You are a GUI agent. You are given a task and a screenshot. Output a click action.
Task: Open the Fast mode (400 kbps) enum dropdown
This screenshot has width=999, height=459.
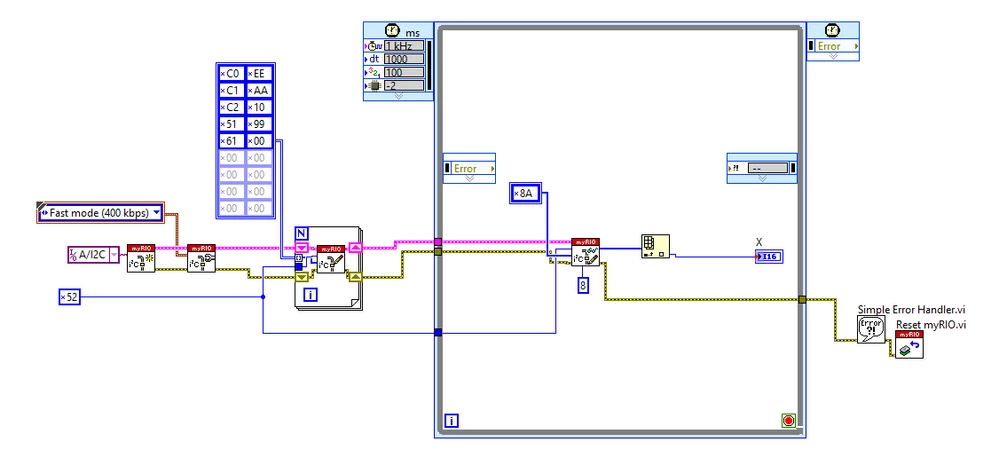[157, 213]
